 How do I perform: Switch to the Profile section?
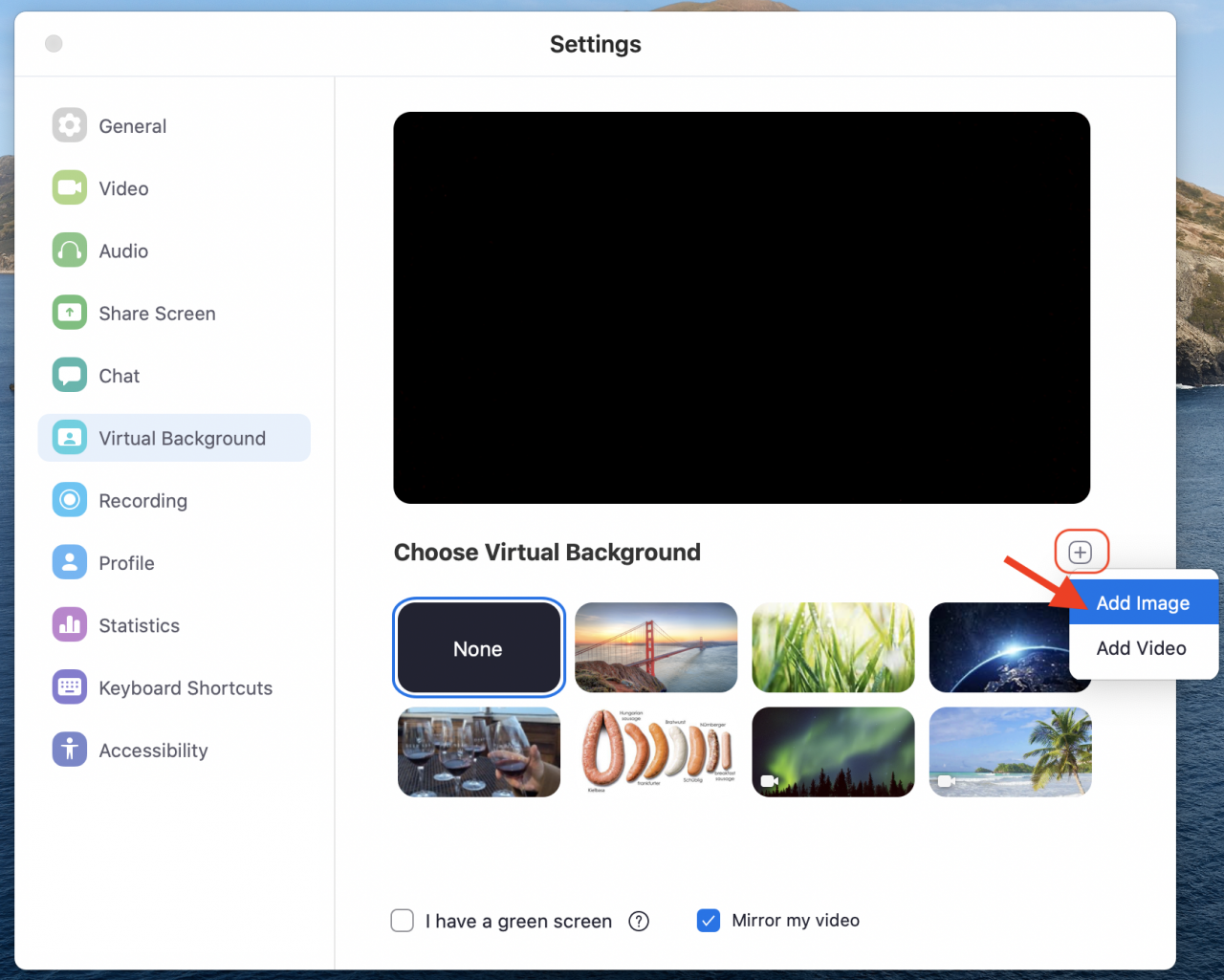pyautogui.click(x=69, y=562)
